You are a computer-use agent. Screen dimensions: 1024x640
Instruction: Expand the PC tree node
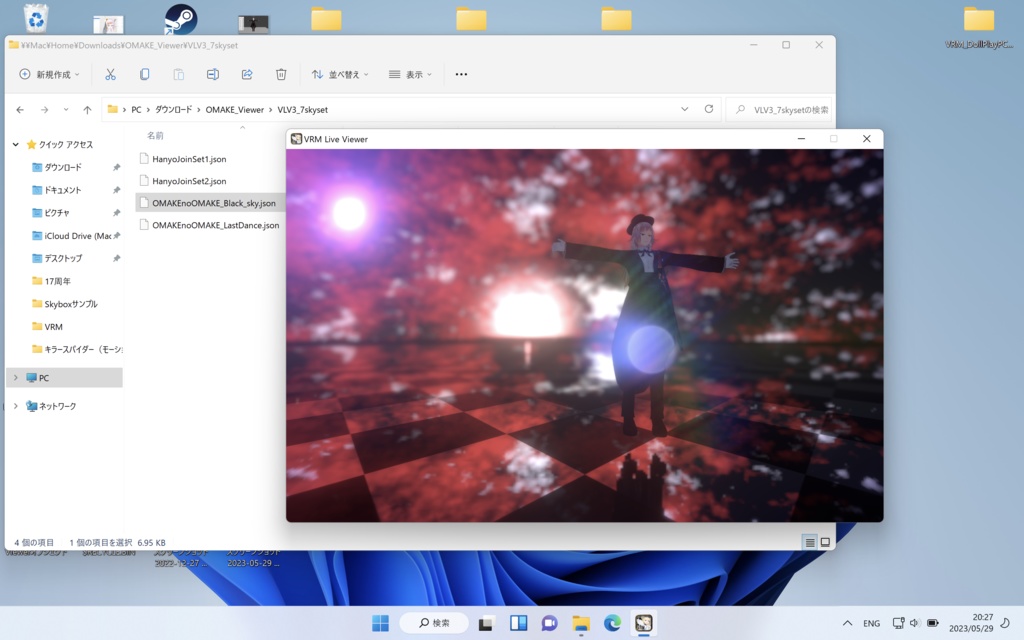point(16,377)
